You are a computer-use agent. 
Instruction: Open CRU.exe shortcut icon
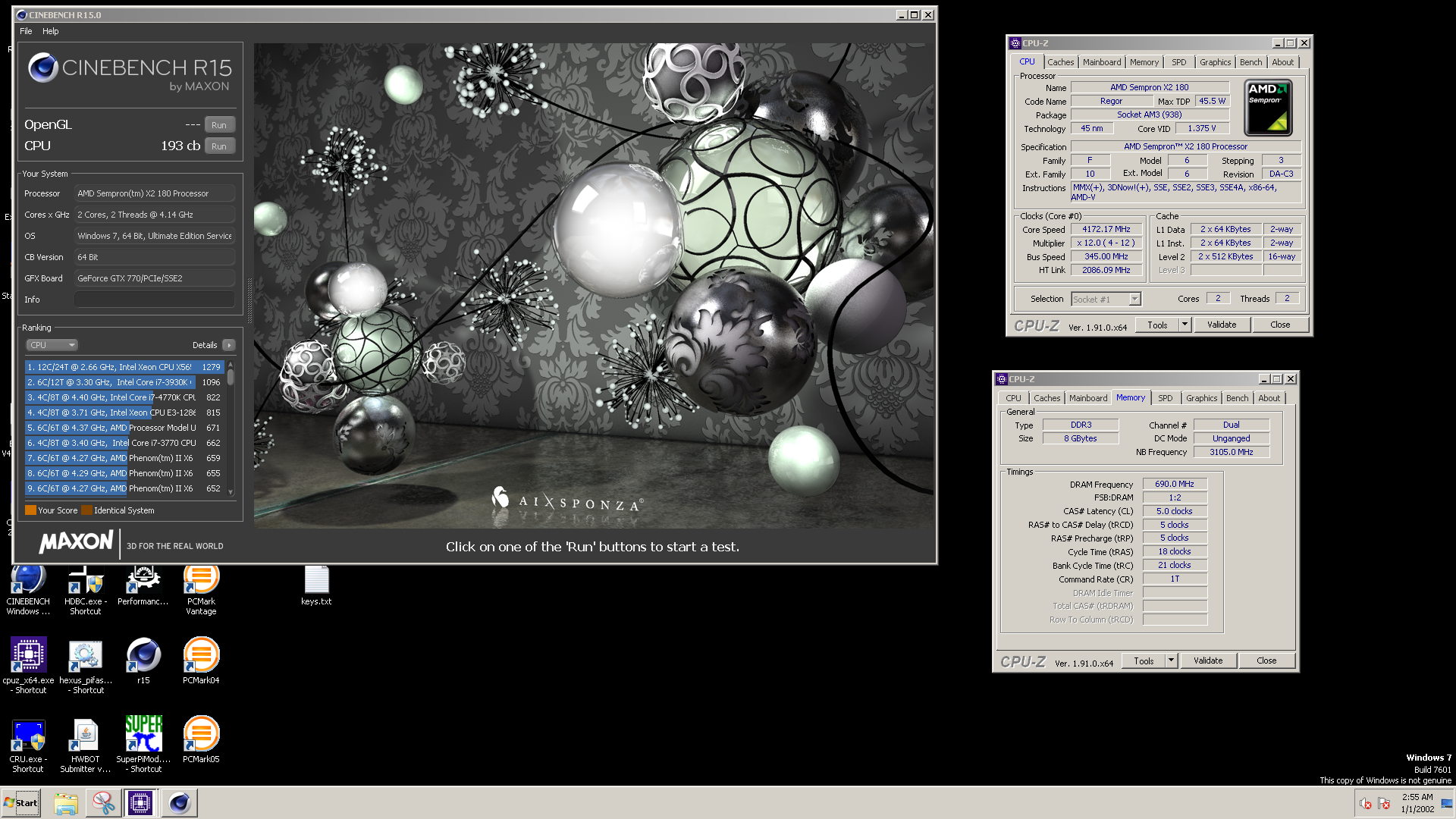coord(28,745)
